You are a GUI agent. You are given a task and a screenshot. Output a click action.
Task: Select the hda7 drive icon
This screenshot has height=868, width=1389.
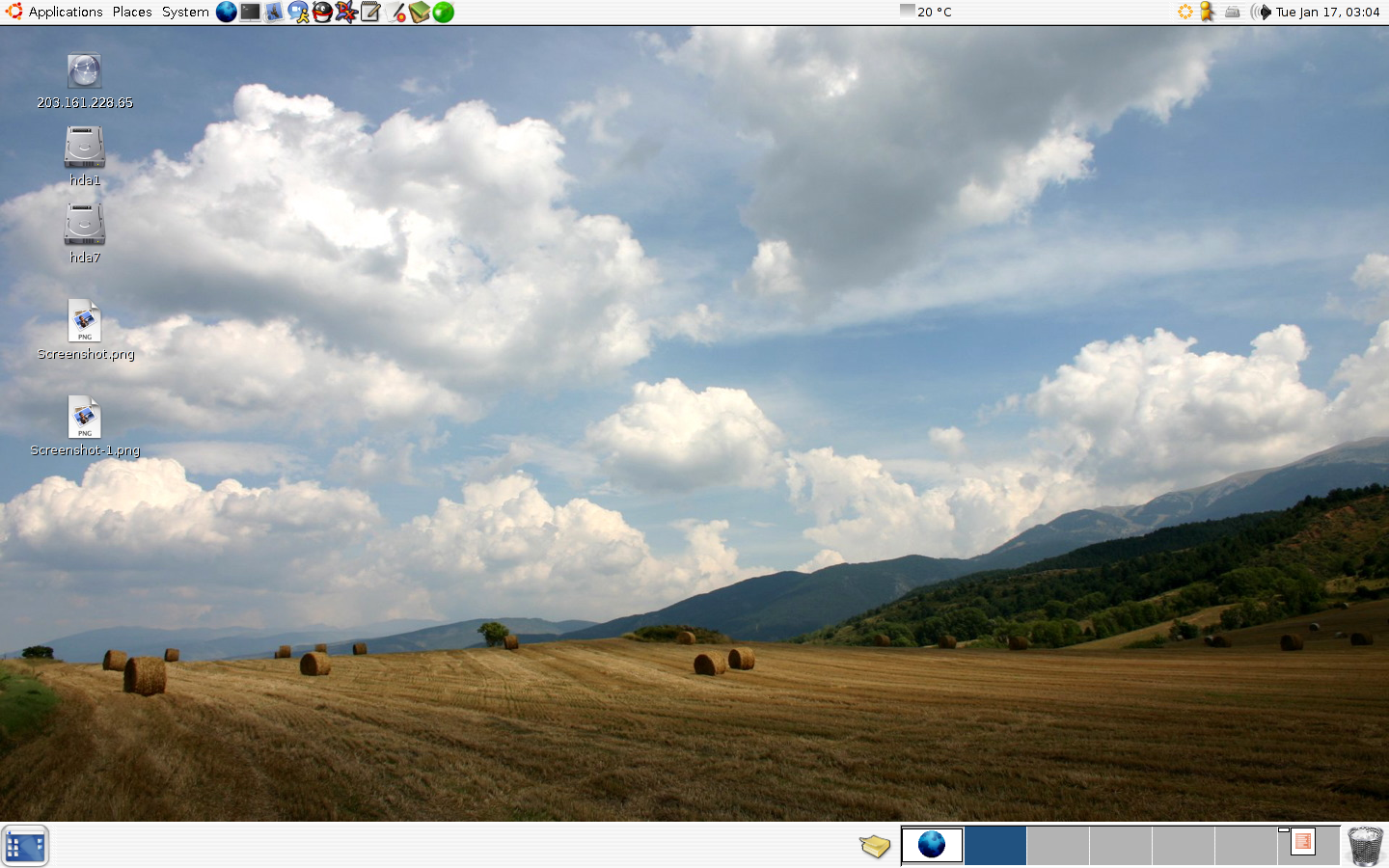pyautogui.click(x=85, y=225)
